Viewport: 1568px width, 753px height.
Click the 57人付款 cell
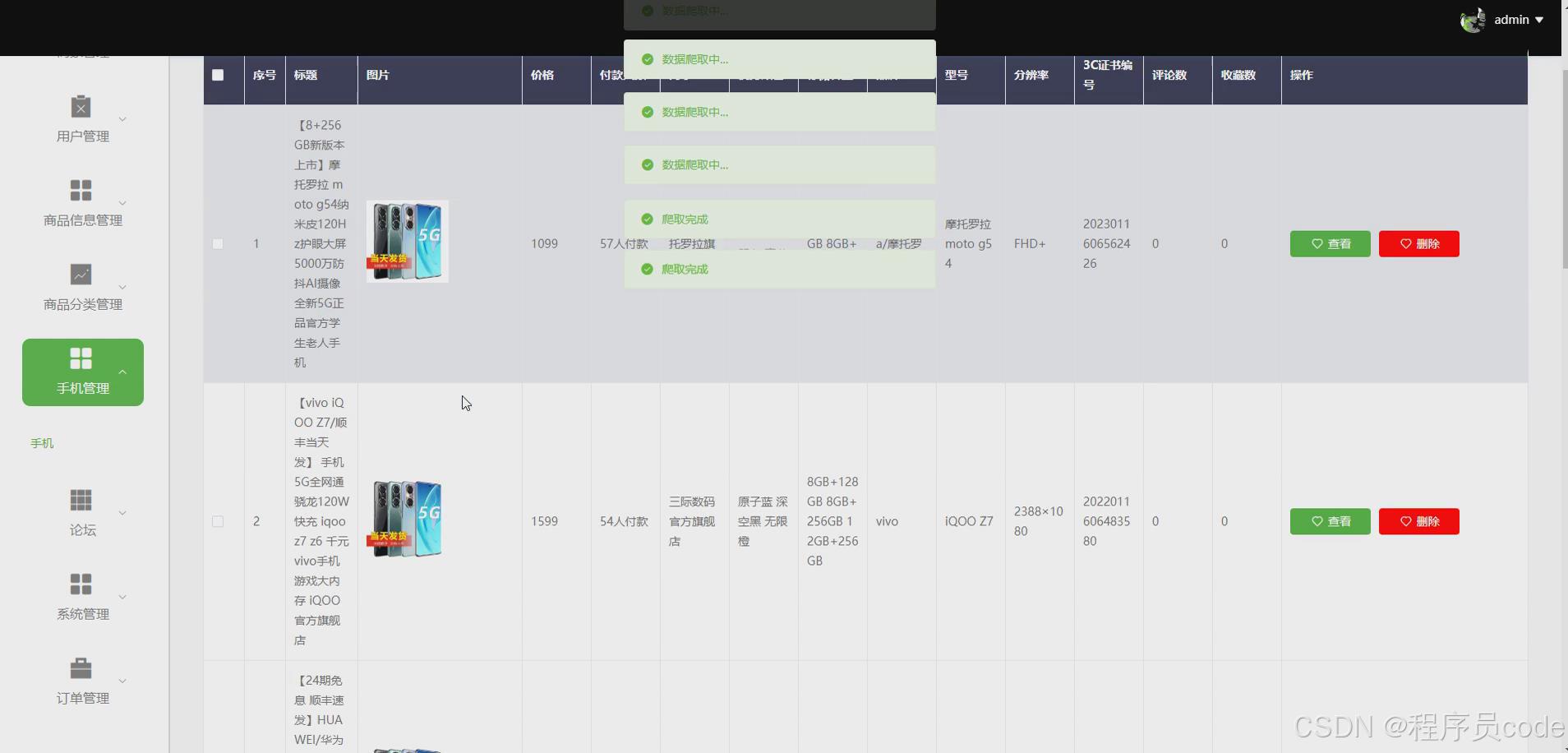(x=624, y=244)
